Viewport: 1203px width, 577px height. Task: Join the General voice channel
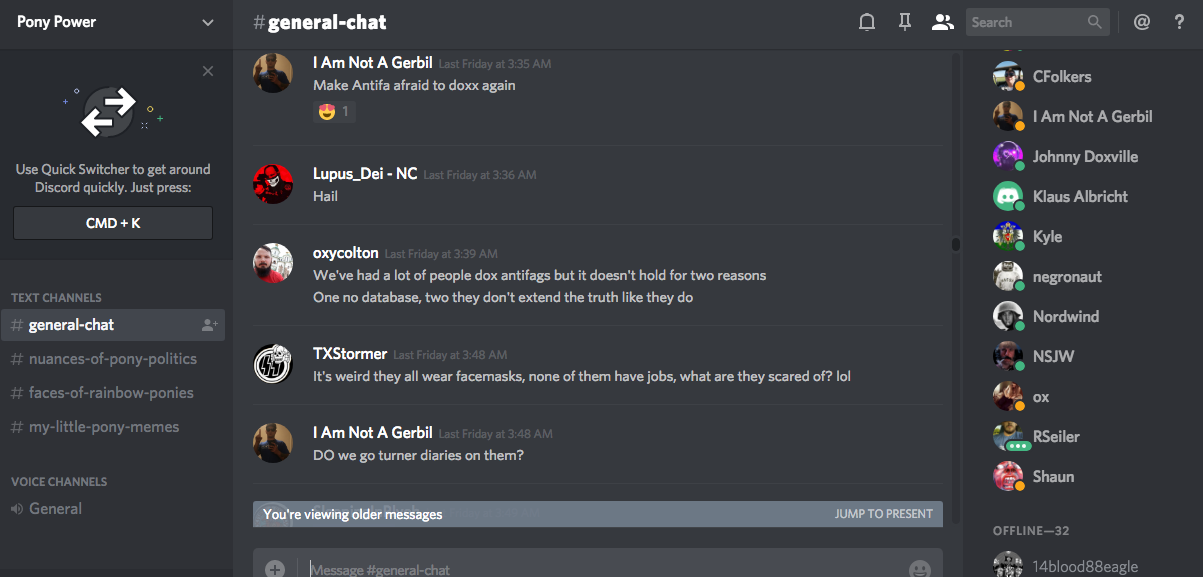pos(55,509)
